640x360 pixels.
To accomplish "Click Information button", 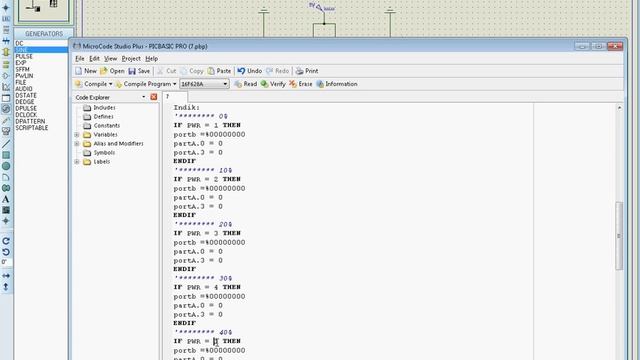I will (337, 84).
